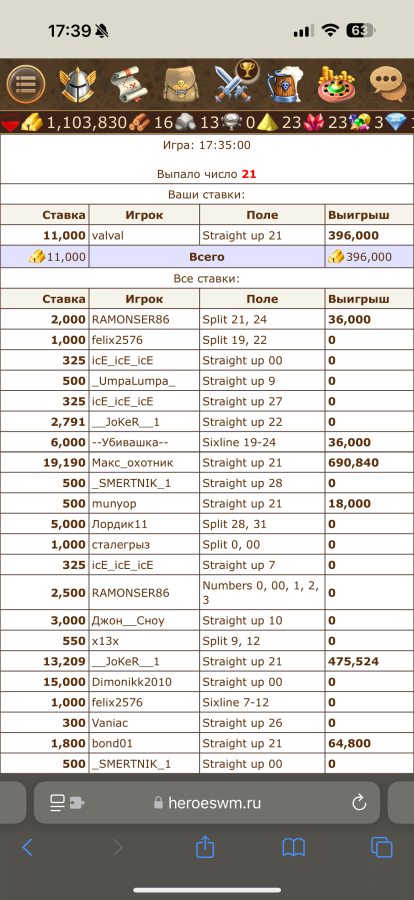Open the backpack inventory icon
414x900 pixels.
pyautogui.click(x=181, y=85)
